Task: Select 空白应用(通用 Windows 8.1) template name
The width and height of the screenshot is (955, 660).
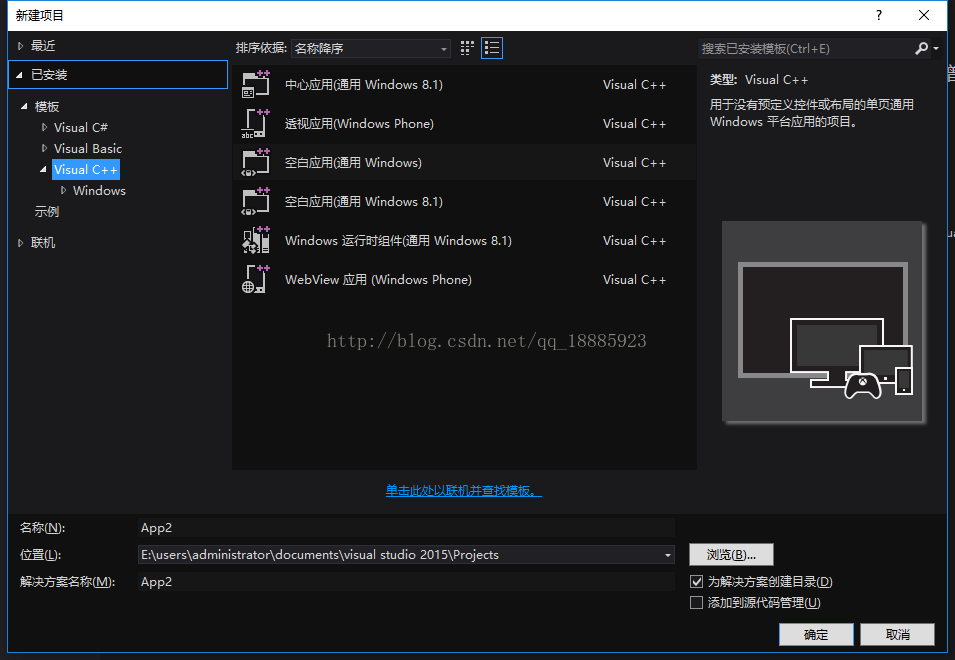Action: click(364, 202)
